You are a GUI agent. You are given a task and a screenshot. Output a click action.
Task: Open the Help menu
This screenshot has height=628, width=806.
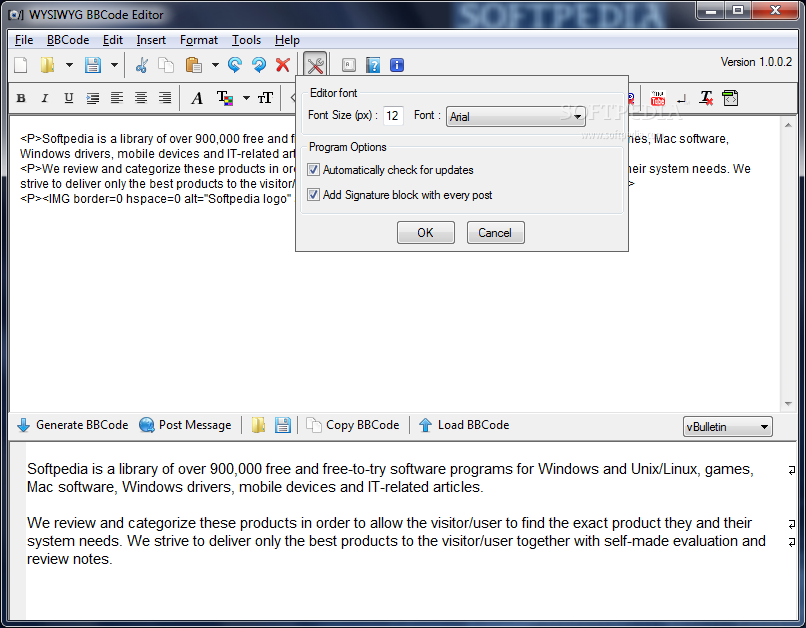[x=287, y=40]
